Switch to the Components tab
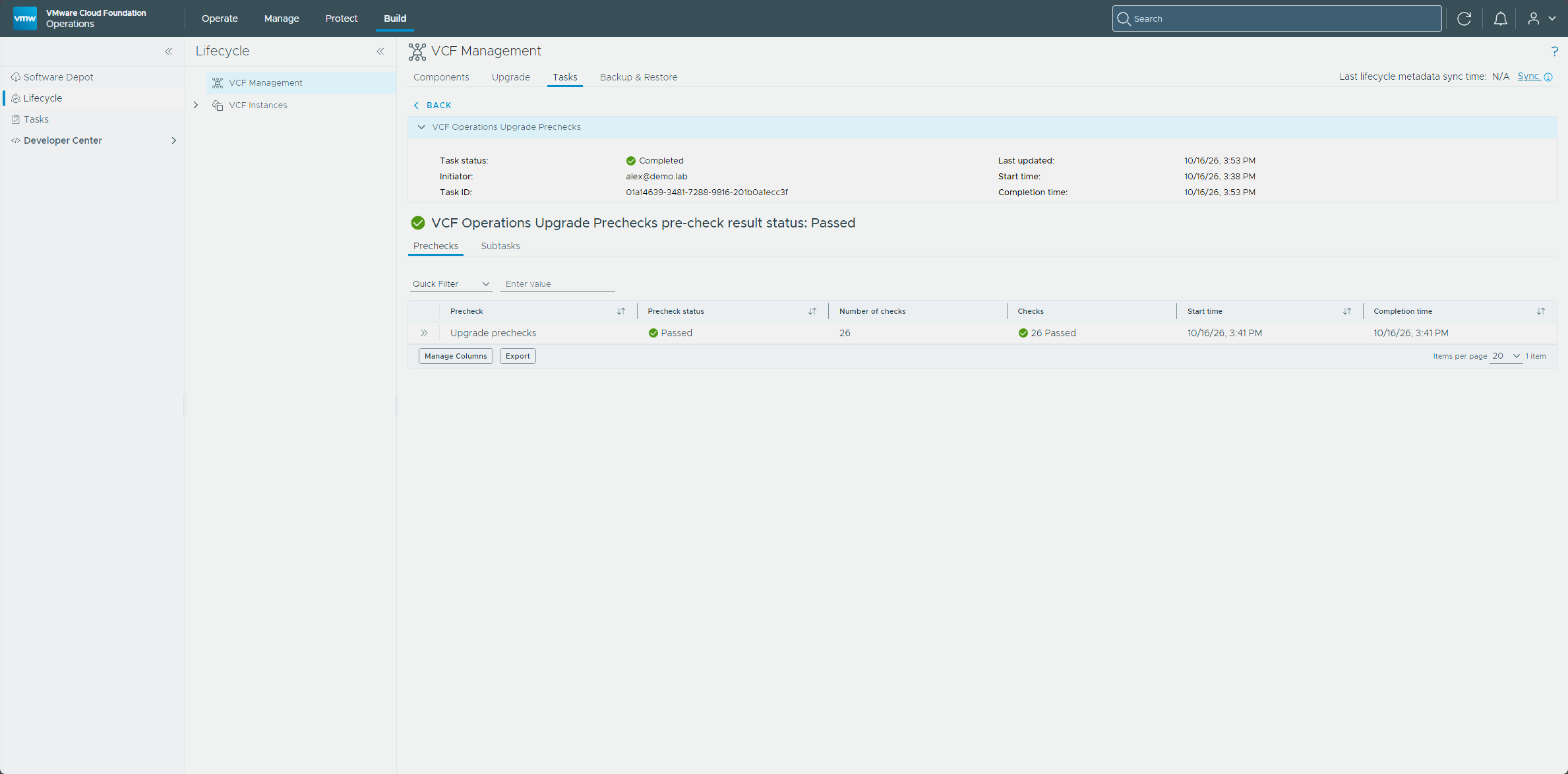 (x=441, y=77)
